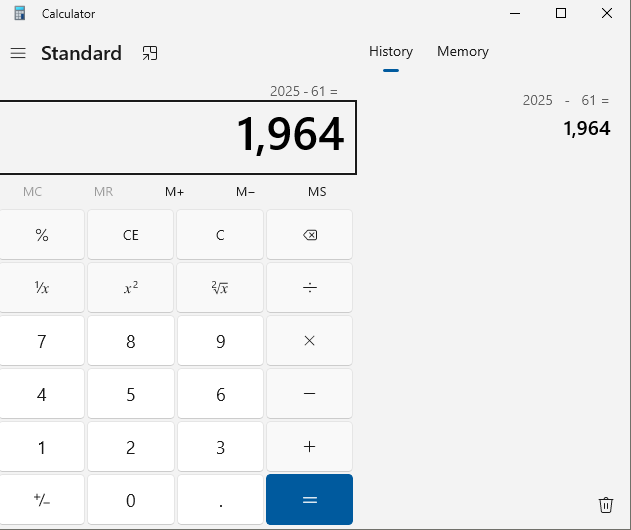Click the digit 0 key
This screenshot has height=530, width=631.
(x=131, y=500)
